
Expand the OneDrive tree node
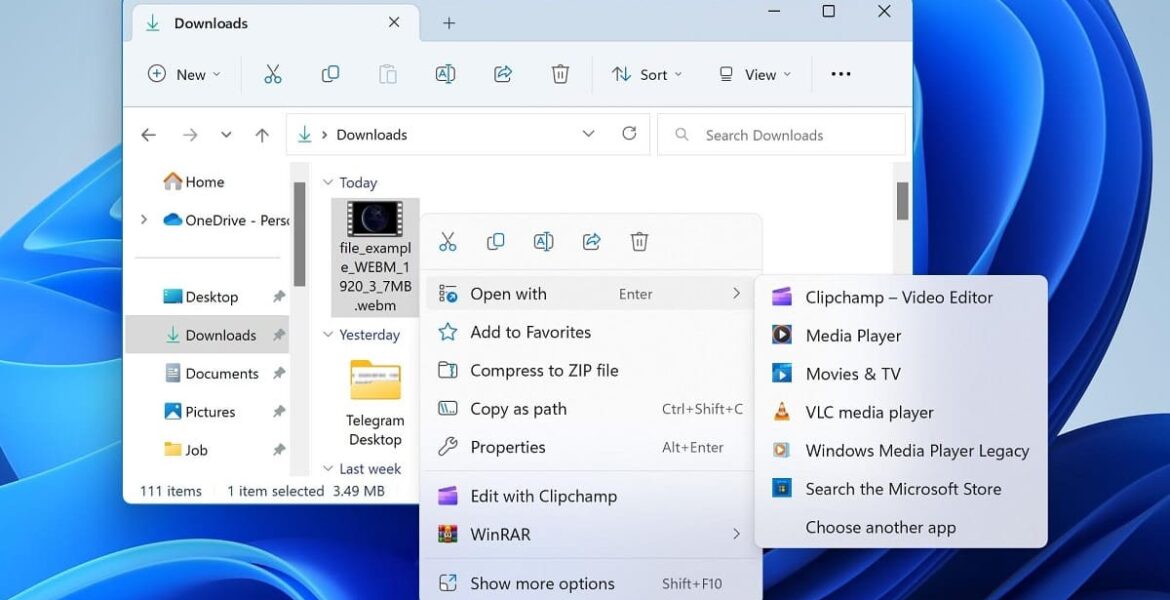tap(144, 220)
